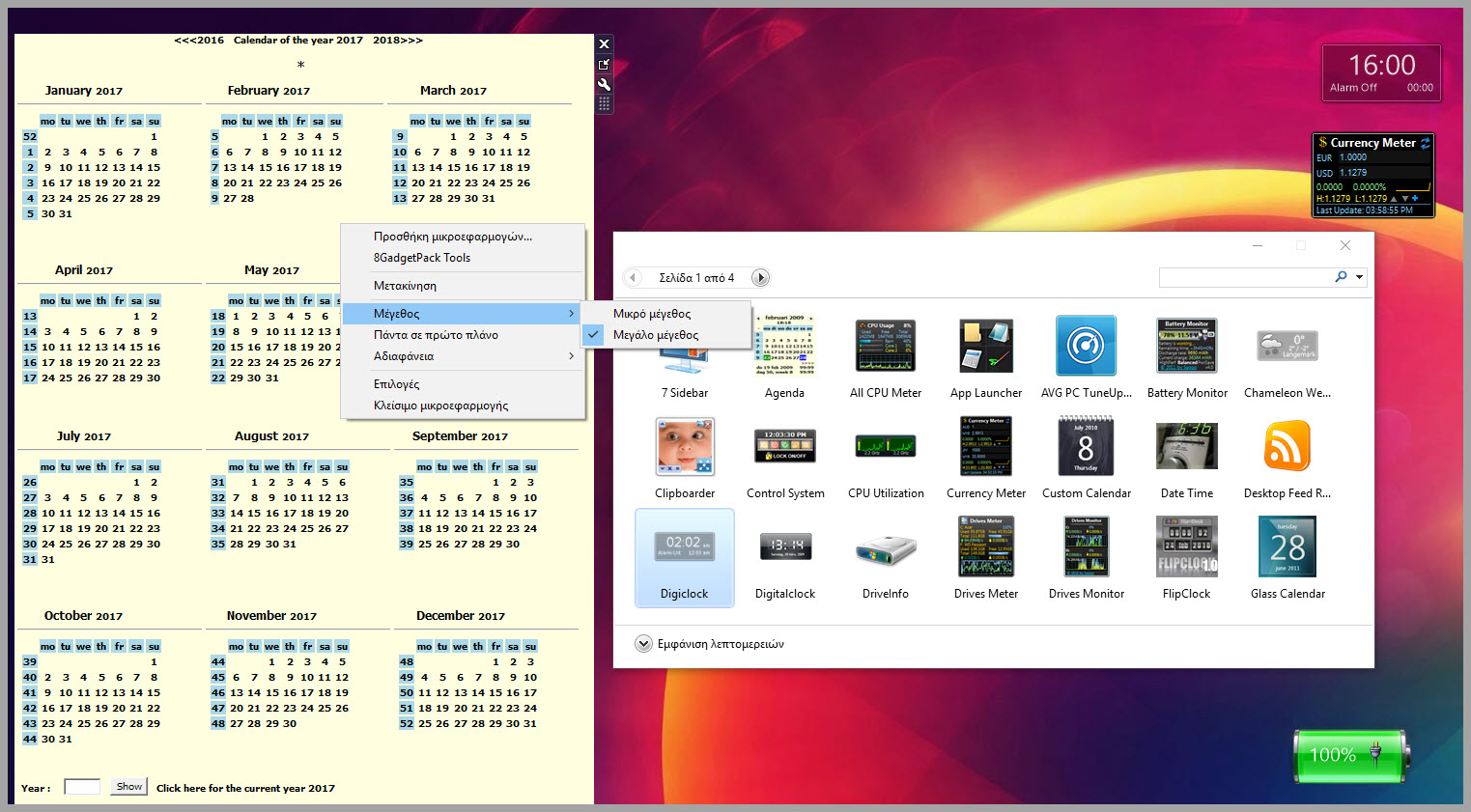Viewport: 1471px width, 812px height.
Task: Click the Show button for the year
Action: point(127,785)
